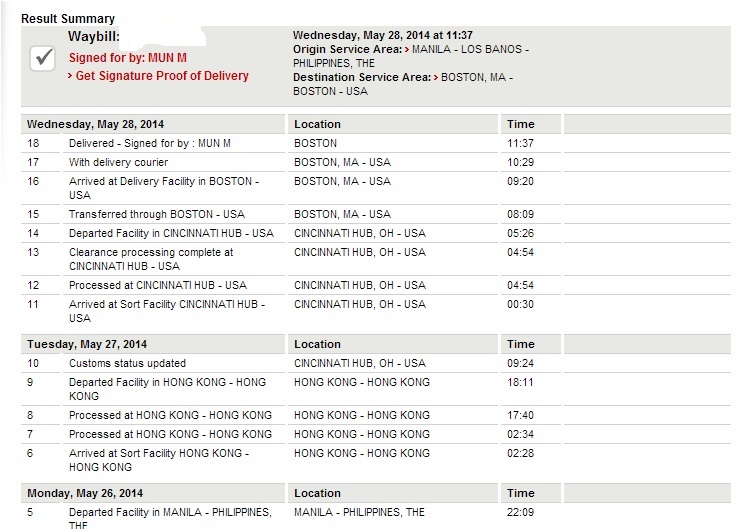Select checkpoint 18 Delivered - Signed for row
The width and height of the screenshot is (746, 530).
pos(376,143)
